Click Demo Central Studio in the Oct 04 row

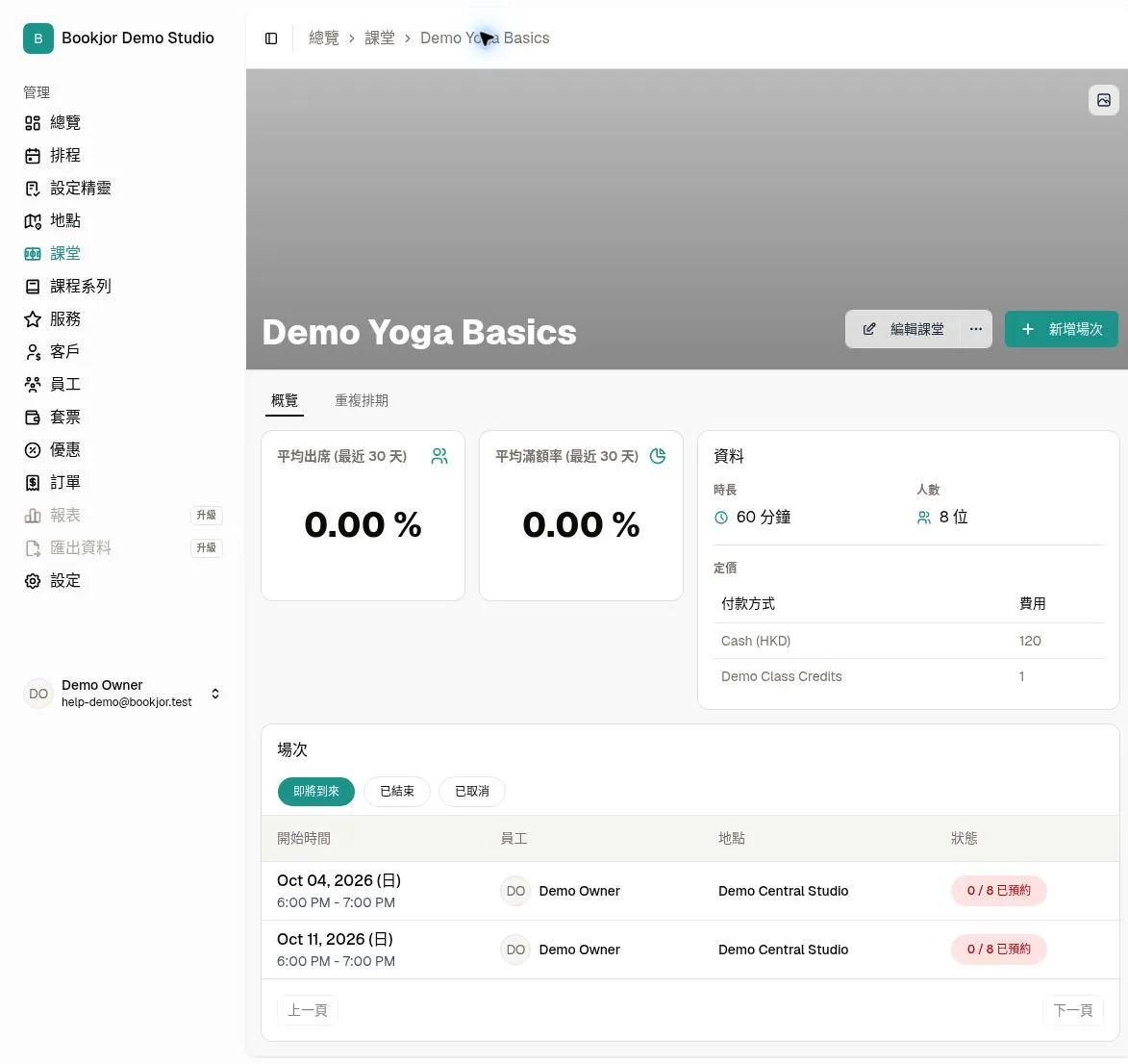[x=784, y=891]
